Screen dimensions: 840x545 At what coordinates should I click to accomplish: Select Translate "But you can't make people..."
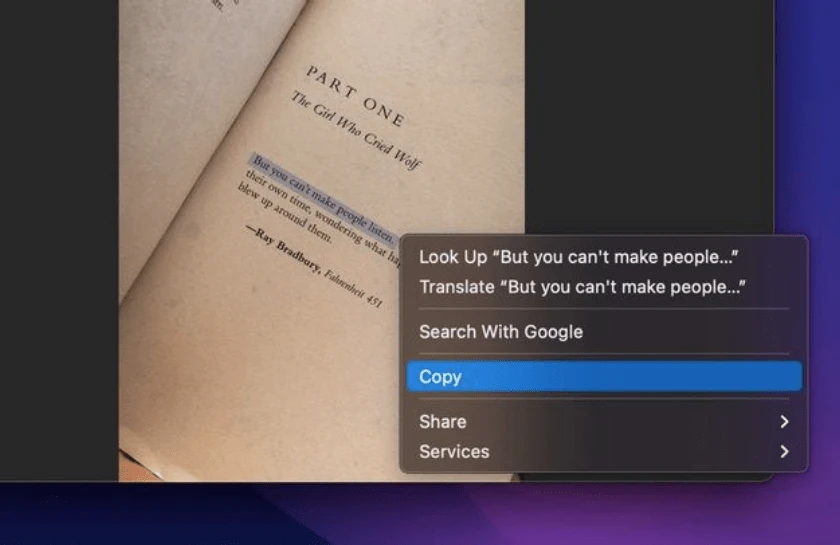point(604,287)
